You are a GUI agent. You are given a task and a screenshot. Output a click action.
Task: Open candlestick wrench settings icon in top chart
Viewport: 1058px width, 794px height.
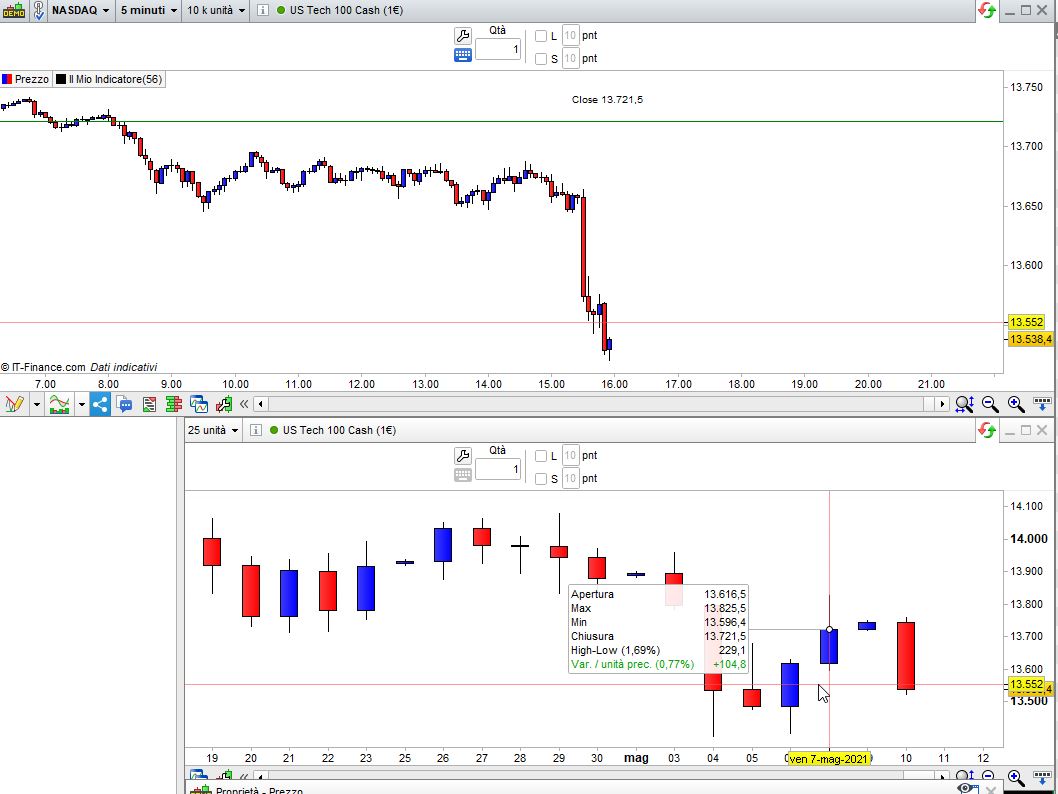coord(224,404)
